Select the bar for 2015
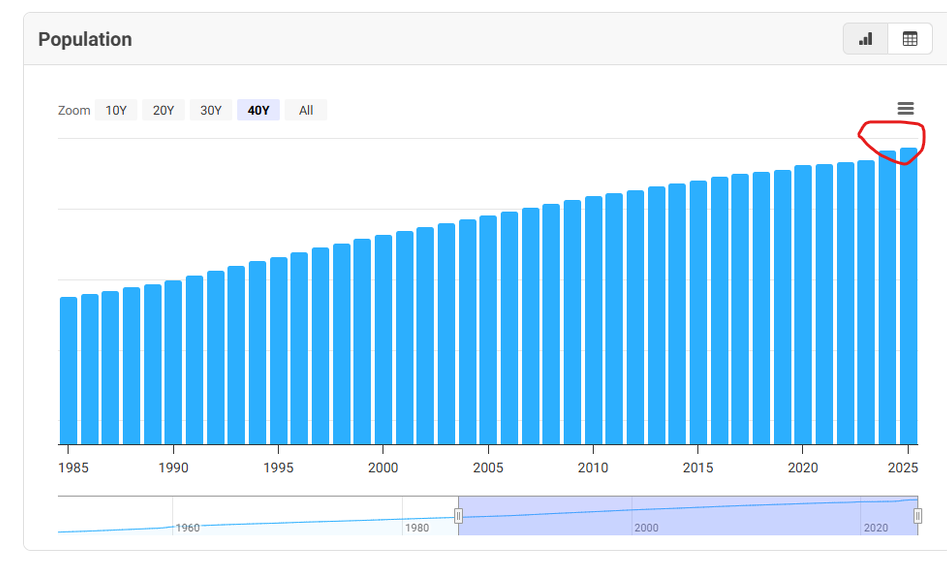Image resolution: width=947 pixels, height=562 pixels. 698,312
